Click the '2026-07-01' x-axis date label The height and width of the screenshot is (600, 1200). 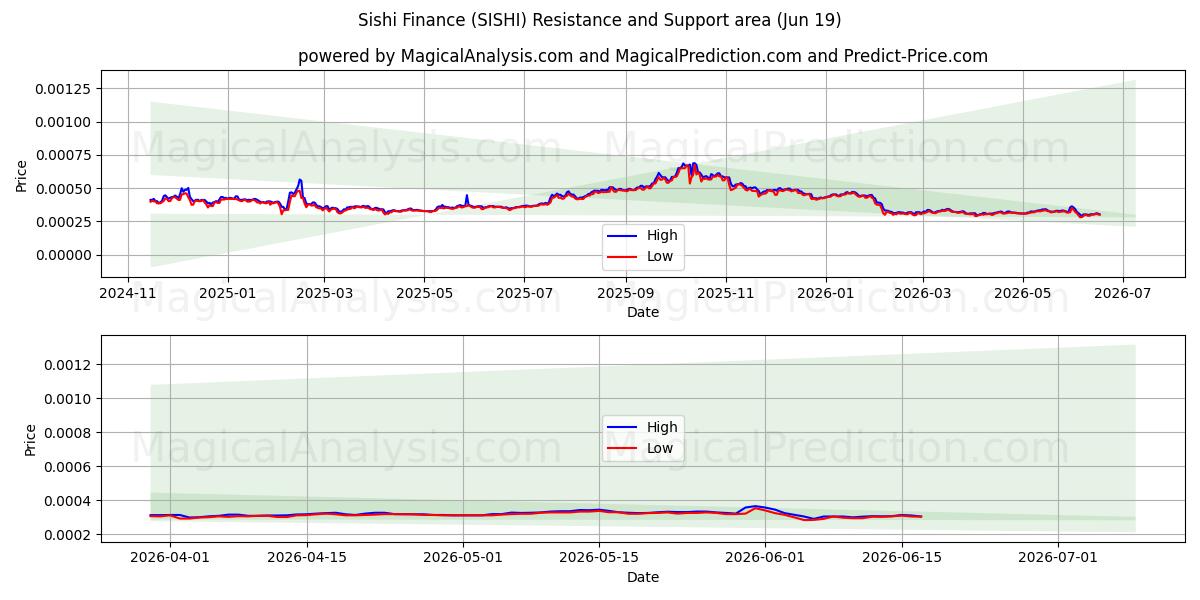[1059, 559]
